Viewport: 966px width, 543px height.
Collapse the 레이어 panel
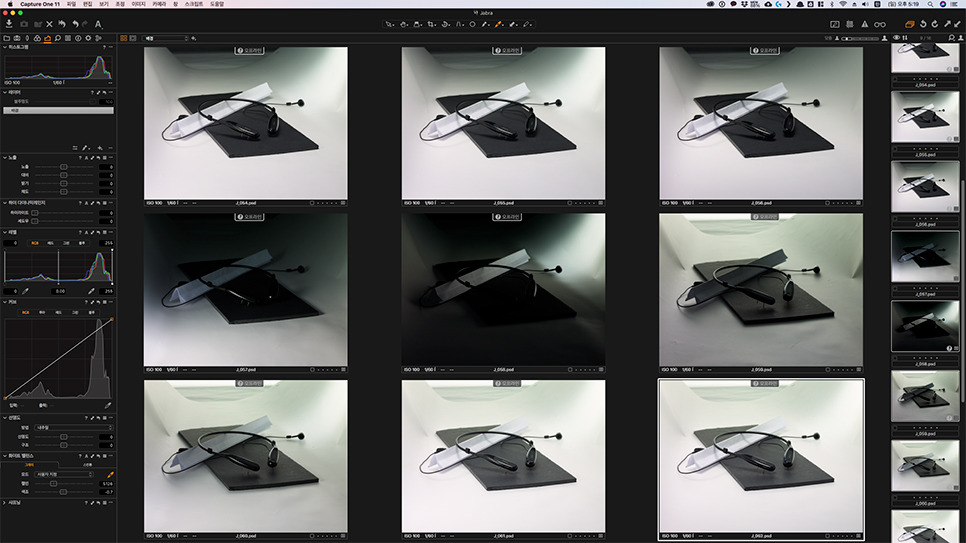pos(4,92)
